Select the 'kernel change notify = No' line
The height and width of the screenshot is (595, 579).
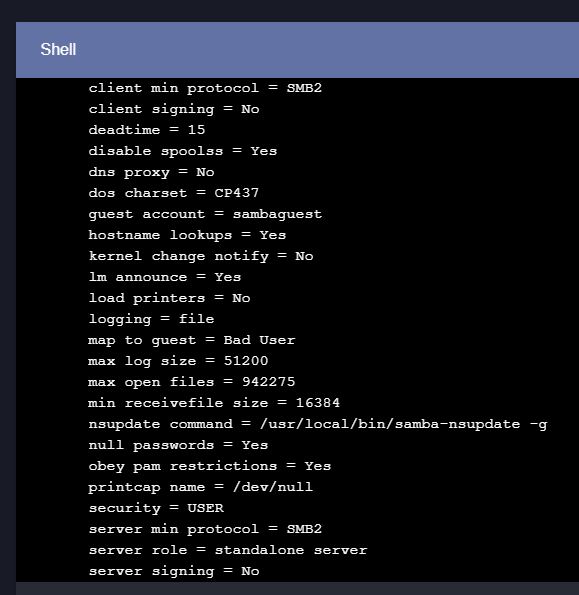(201, 256)
